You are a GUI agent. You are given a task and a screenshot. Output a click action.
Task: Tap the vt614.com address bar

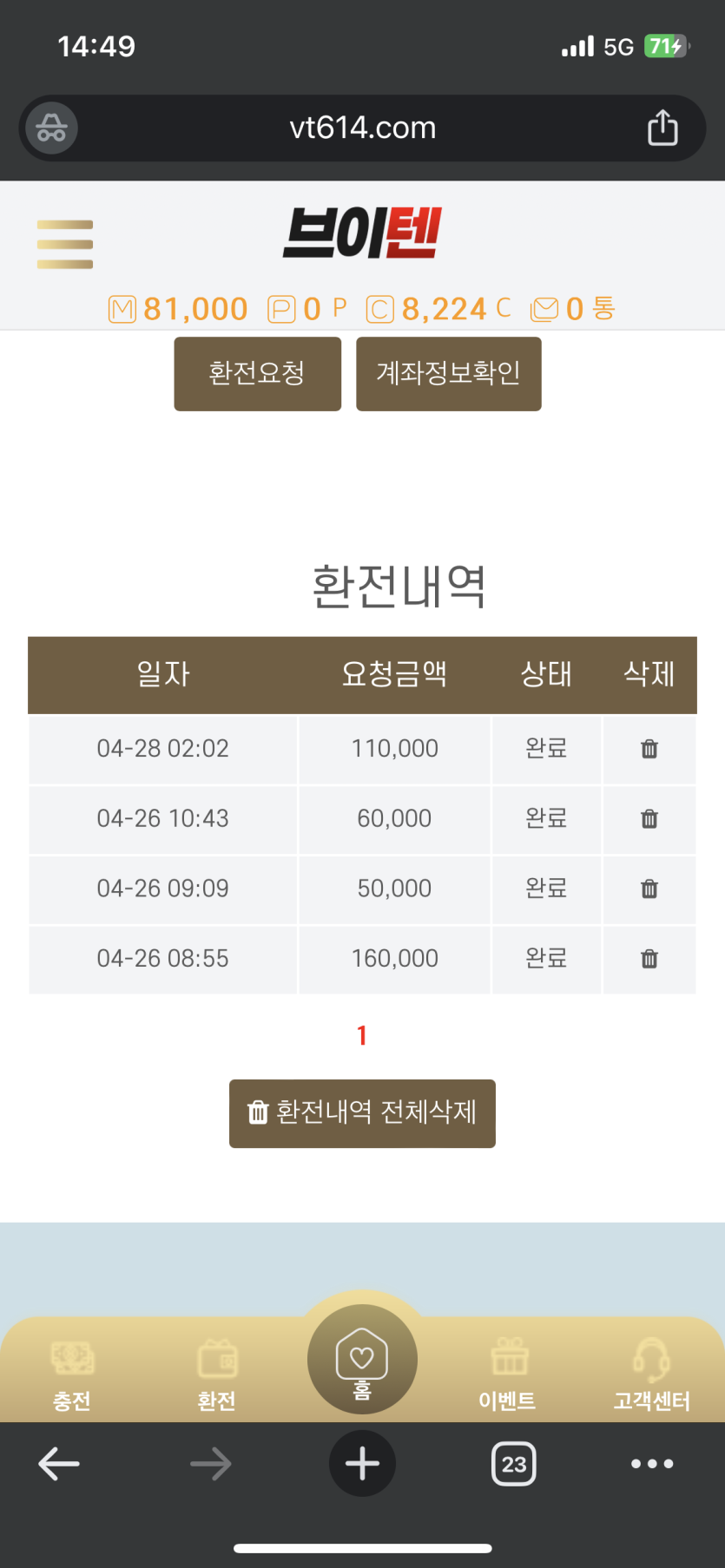coord(362,128)
